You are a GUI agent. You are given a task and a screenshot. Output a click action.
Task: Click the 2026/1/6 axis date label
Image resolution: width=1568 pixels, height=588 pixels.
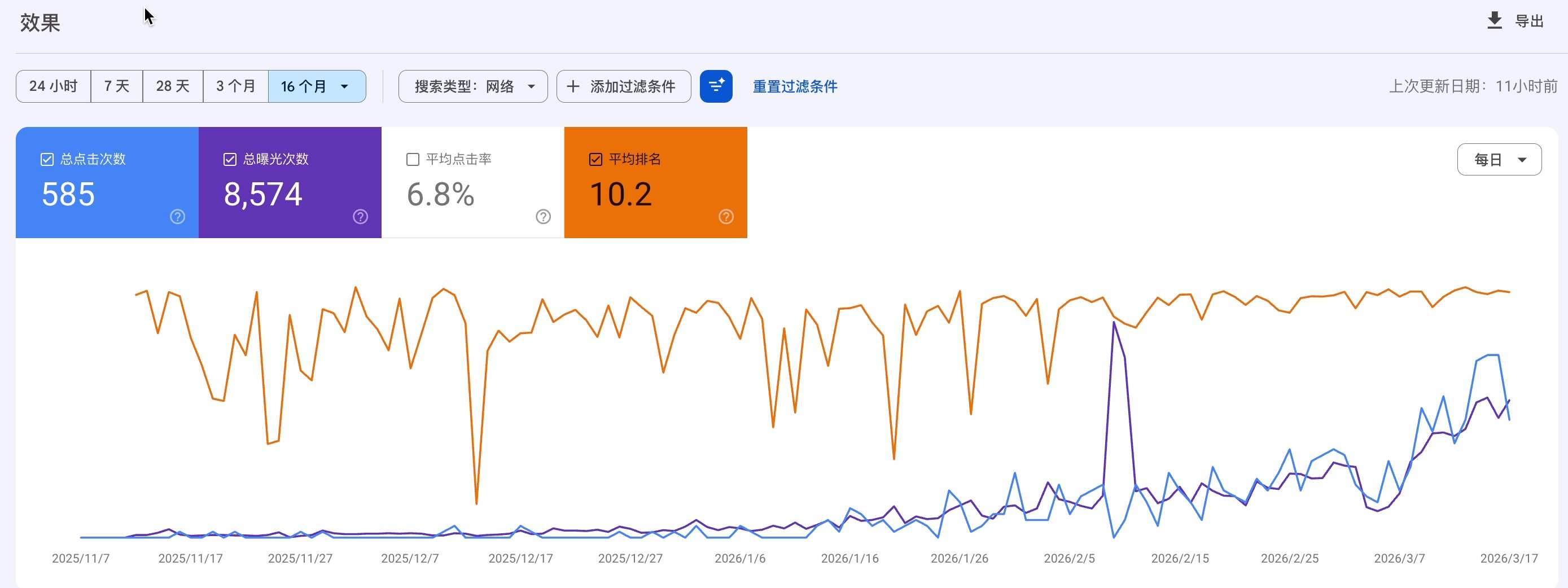[740, 558]
